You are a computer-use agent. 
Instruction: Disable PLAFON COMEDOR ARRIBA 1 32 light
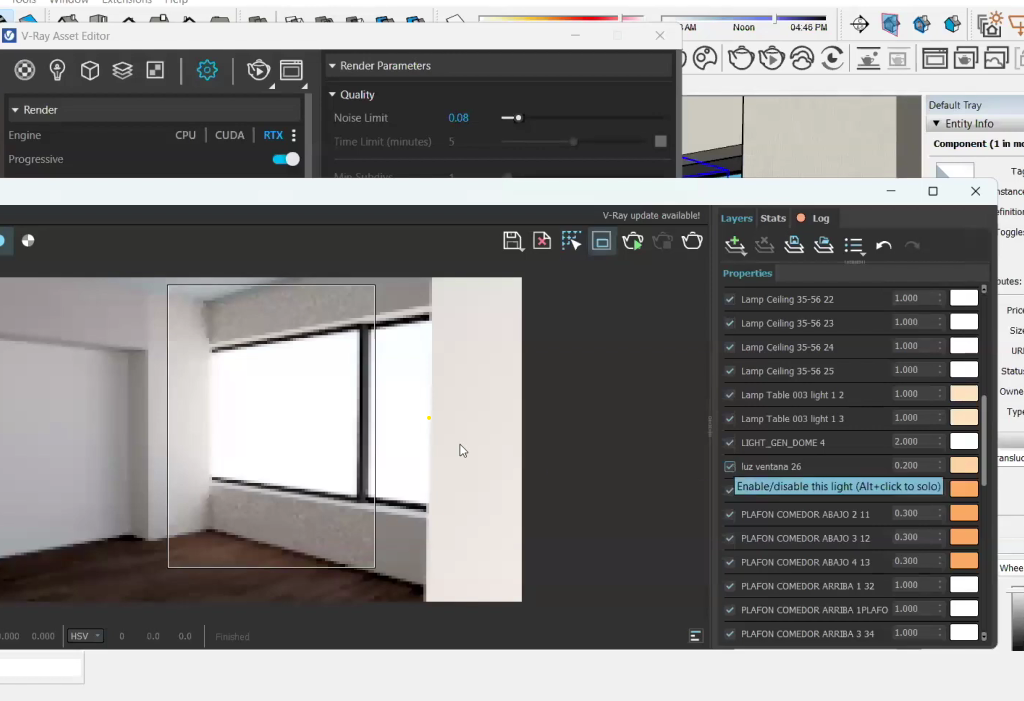coord(729,586)
